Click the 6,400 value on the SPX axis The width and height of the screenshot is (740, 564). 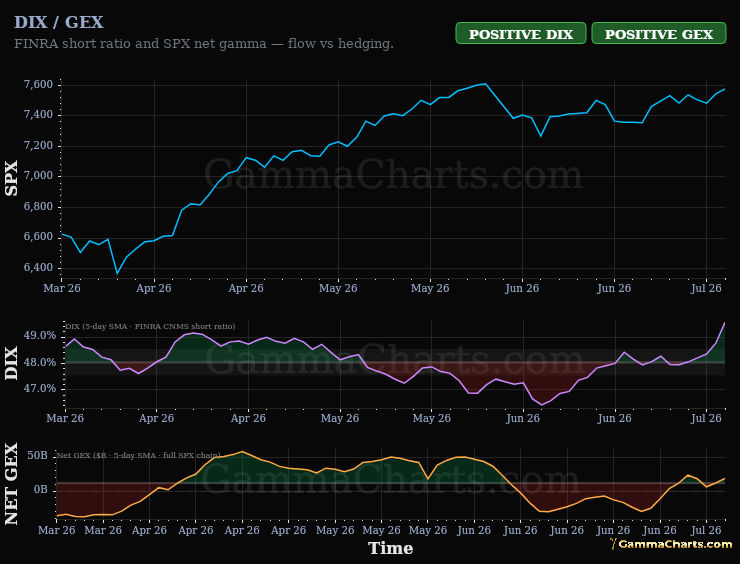click(38, 267)
